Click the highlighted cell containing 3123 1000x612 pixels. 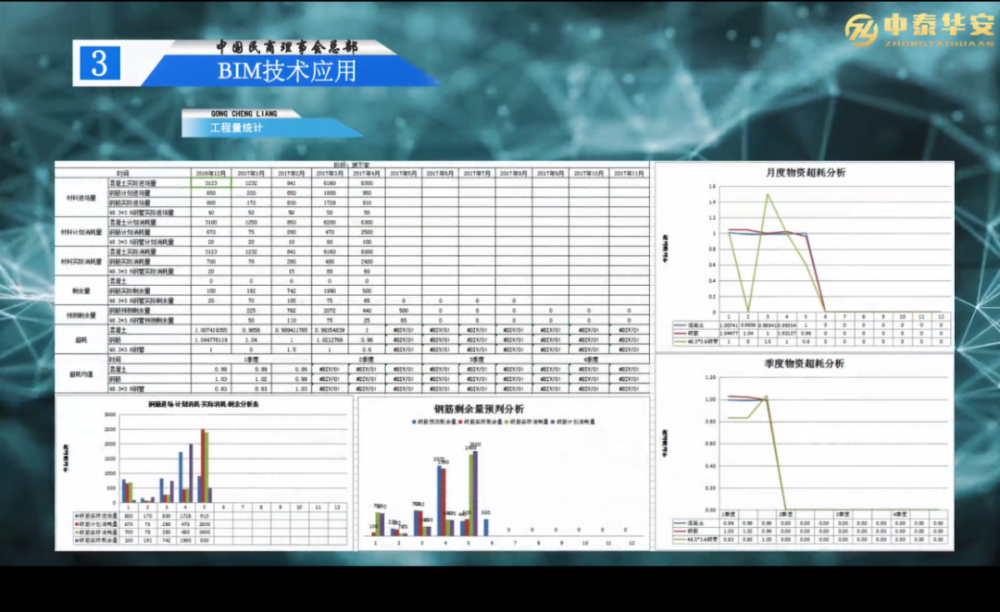coord(211,183)
